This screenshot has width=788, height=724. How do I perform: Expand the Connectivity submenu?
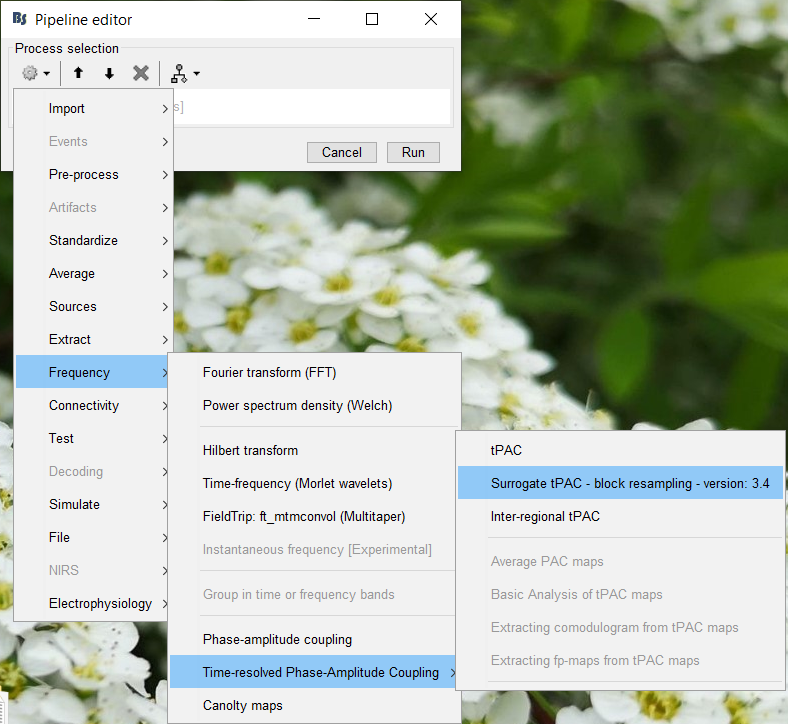(x=94, y=405)
